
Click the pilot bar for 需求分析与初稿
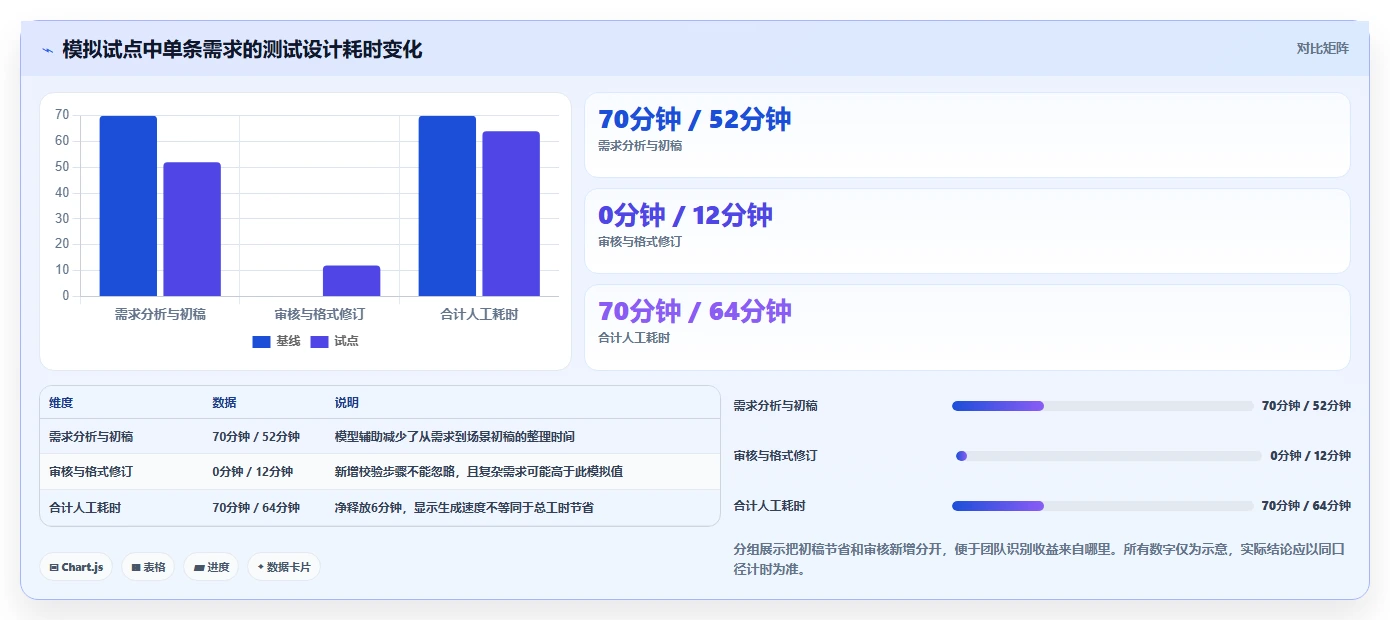point(192,229)
